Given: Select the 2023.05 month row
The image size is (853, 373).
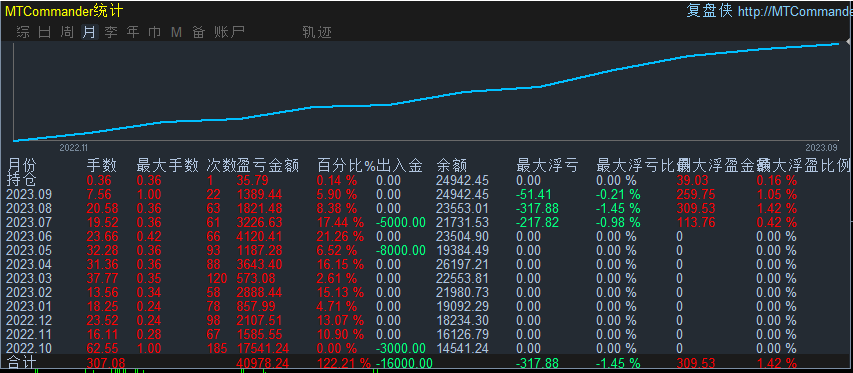Looking at the screenshot, I should (426, 250).
